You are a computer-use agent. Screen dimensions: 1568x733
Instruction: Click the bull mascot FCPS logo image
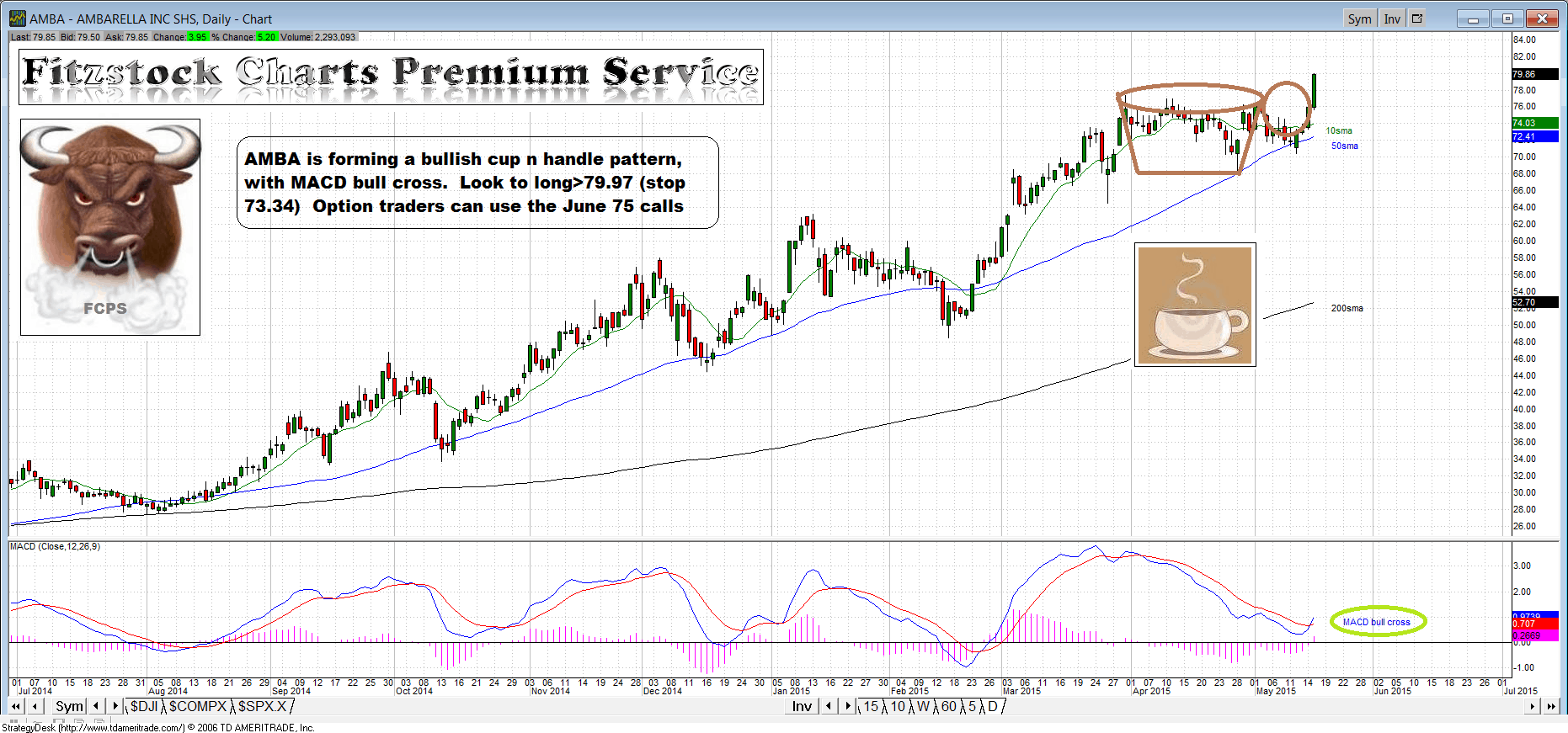coord(110,227)
